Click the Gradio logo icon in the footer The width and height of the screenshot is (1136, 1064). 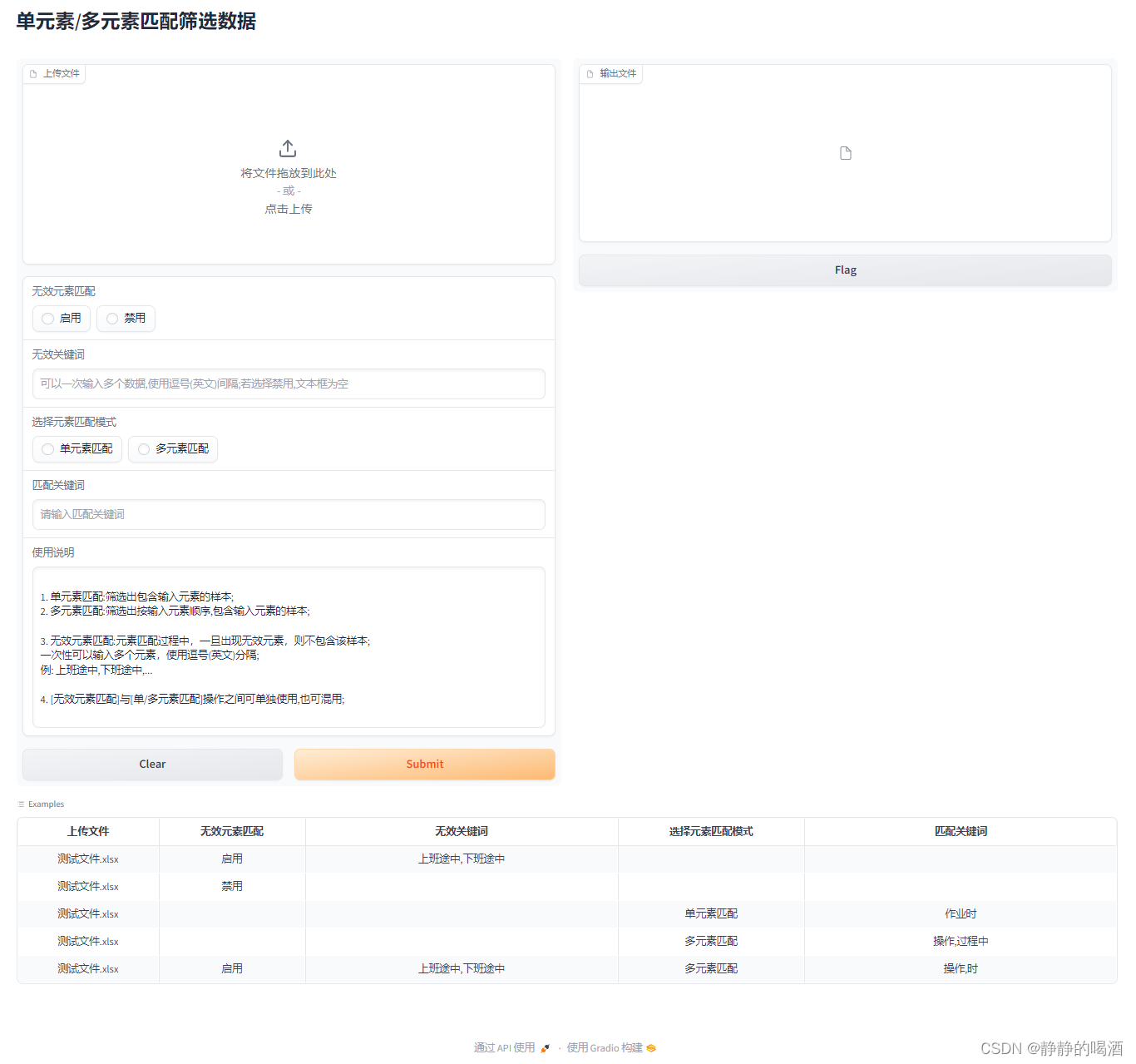(651, 1048)
